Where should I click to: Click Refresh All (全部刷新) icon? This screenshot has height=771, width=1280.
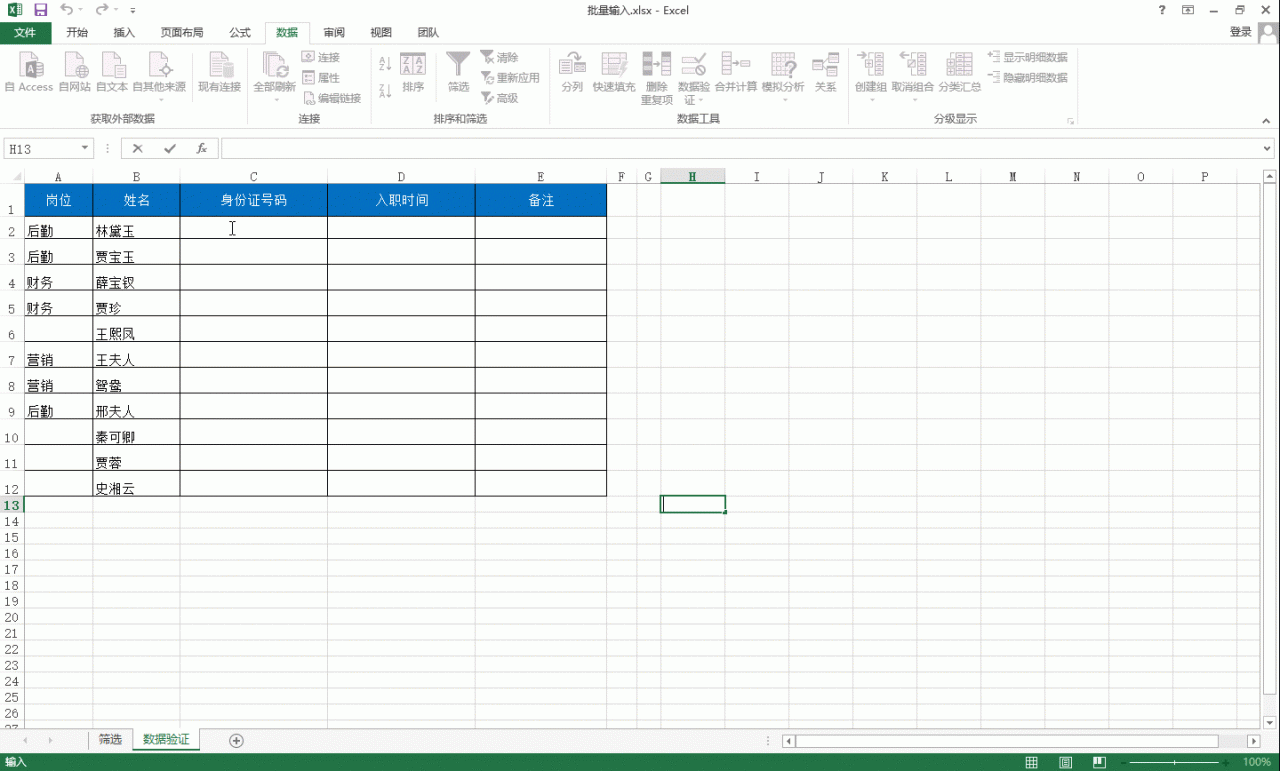[274, 66]
